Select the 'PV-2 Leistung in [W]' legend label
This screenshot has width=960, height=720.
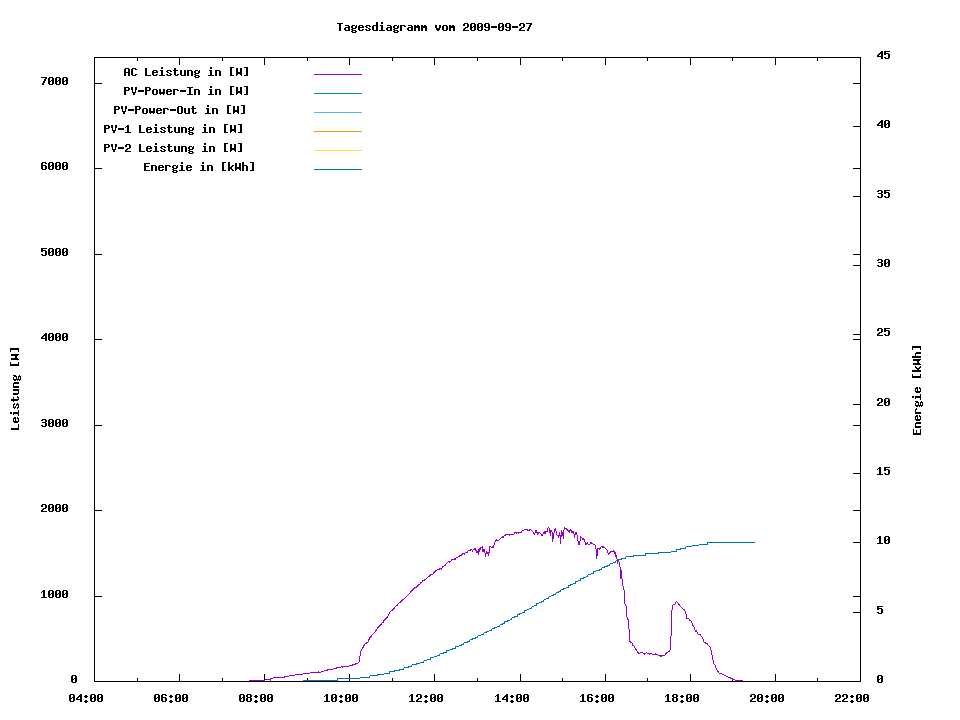(x=173, y=148)
